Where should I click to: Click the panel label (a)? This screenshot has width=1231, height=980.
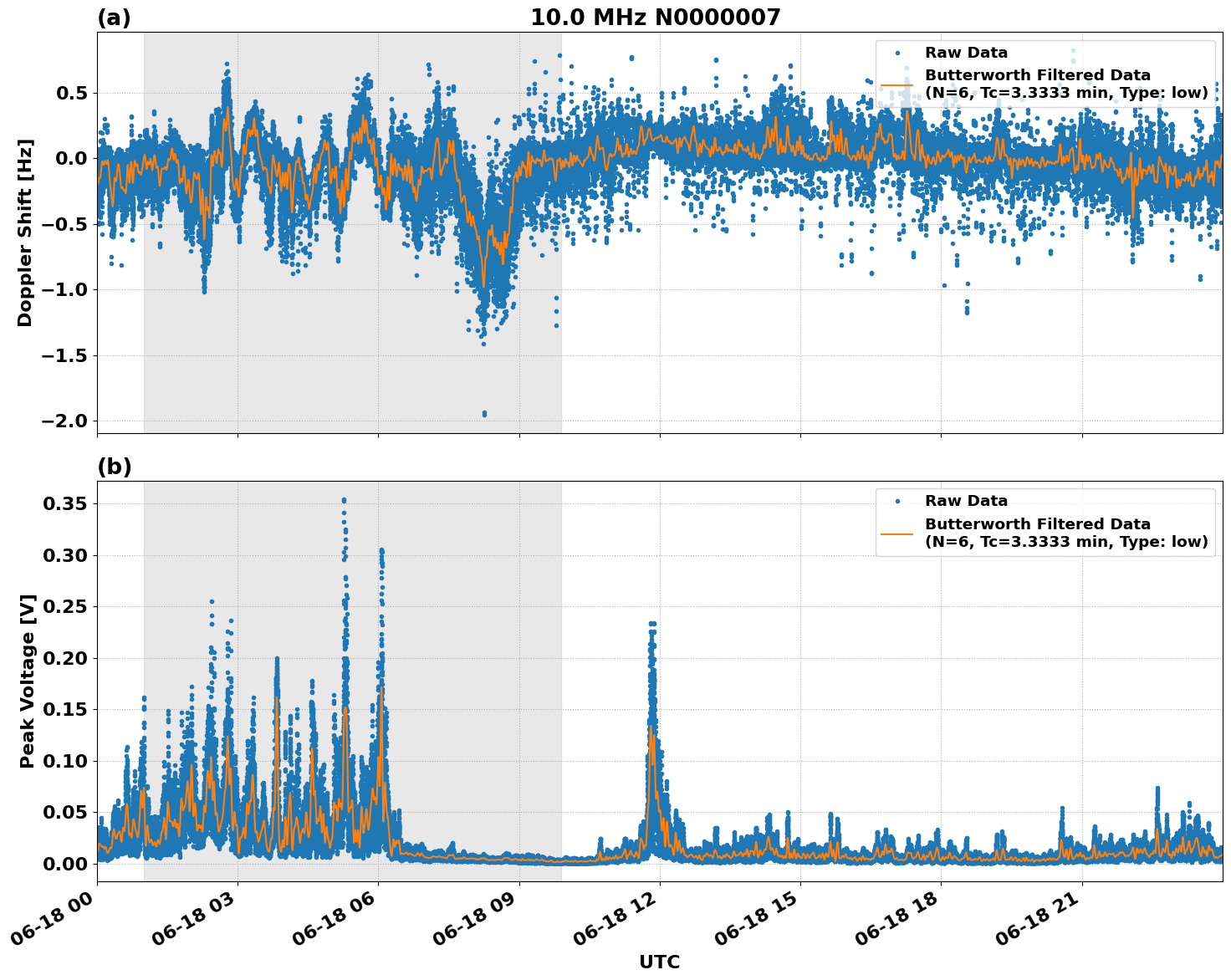114,18
